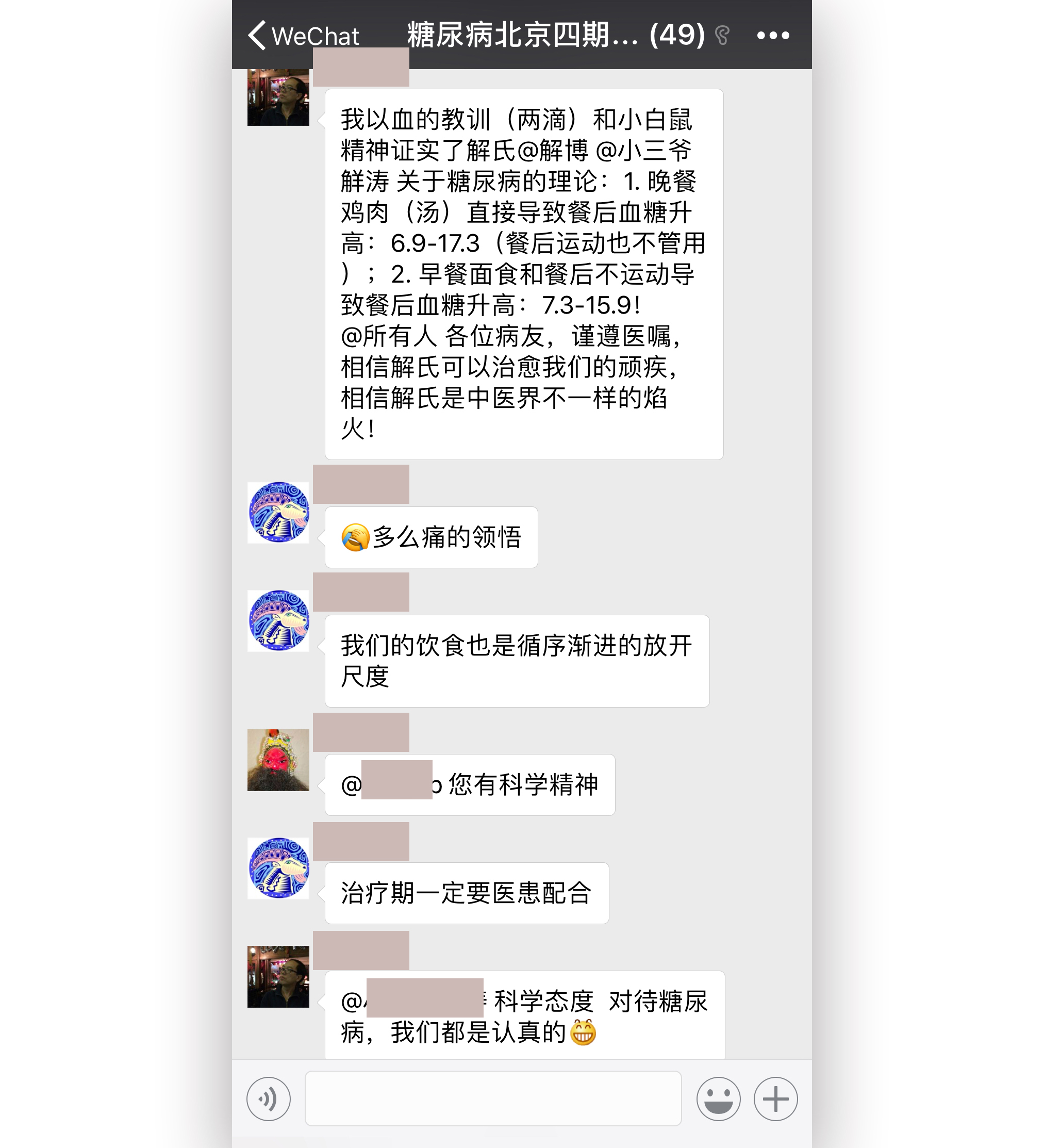Tap the blue horse avatar beside 多么痛的领悟
Image resolution: width=1044 pixels, height=1148 pixels.
pyautogui.click(x=278, y=512)
